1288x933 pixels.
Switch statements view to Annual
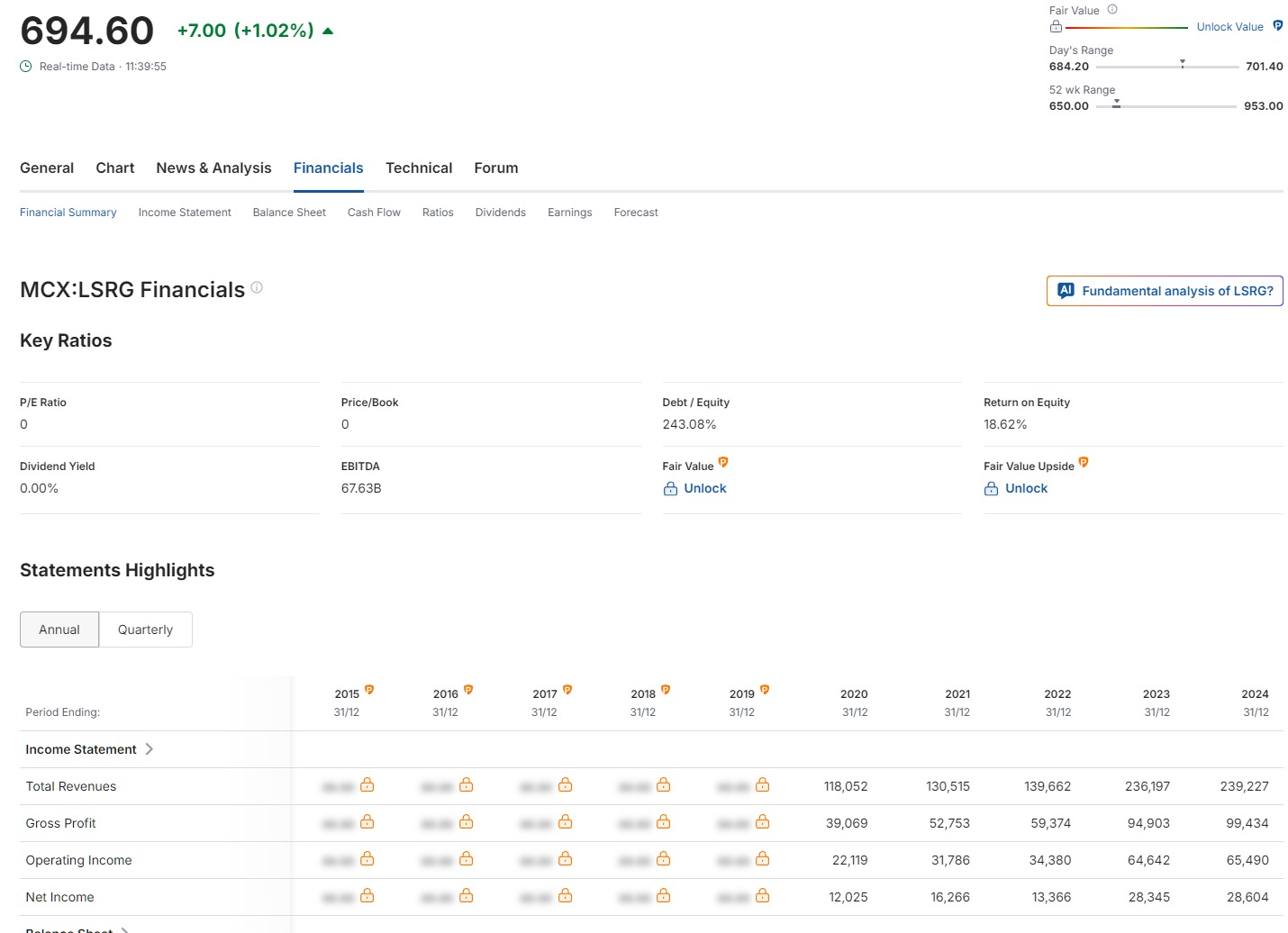click(59, 630)
